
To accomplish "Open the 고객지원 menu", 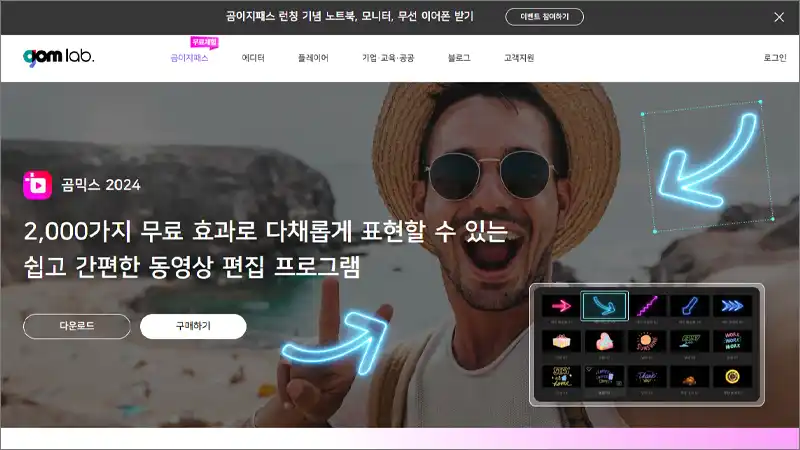I will (x=519, y=58).
